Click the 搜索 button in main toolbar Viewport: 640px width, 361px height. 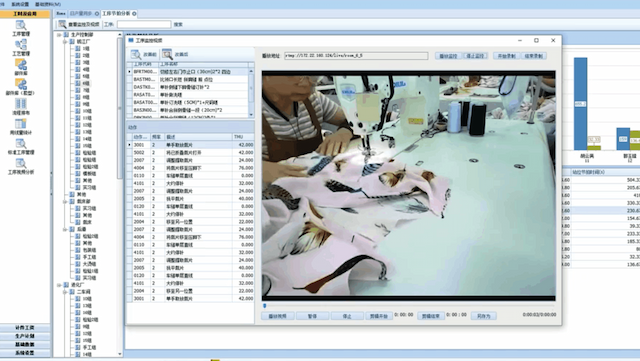178,25
